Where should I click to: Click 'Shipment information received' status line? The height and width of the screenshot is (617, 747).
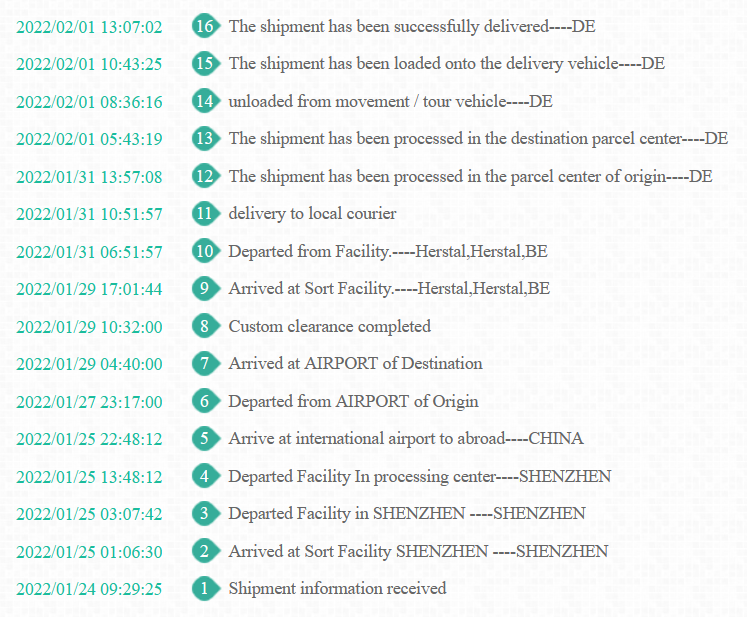pos(337,588)
